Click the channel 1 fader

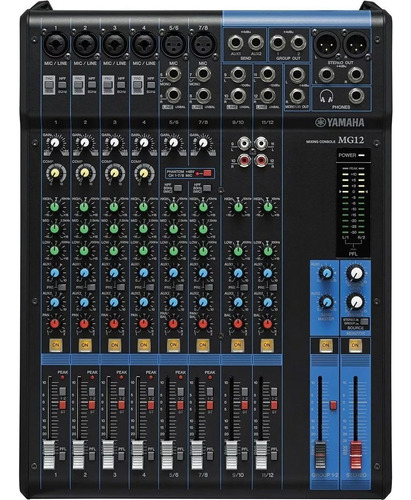click(x=49, y=454)
